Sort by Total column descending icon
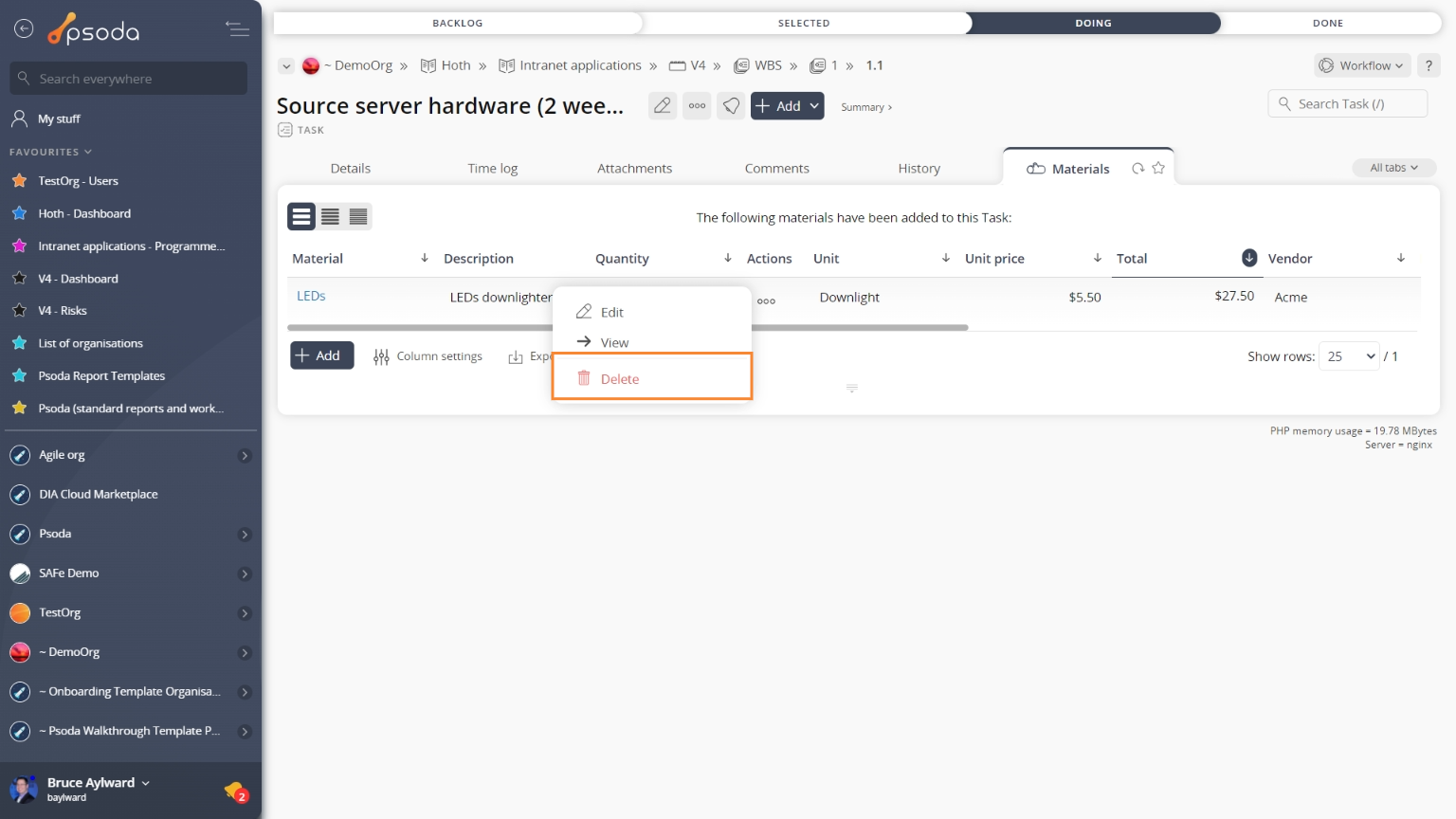 [x=1249, y=258]
